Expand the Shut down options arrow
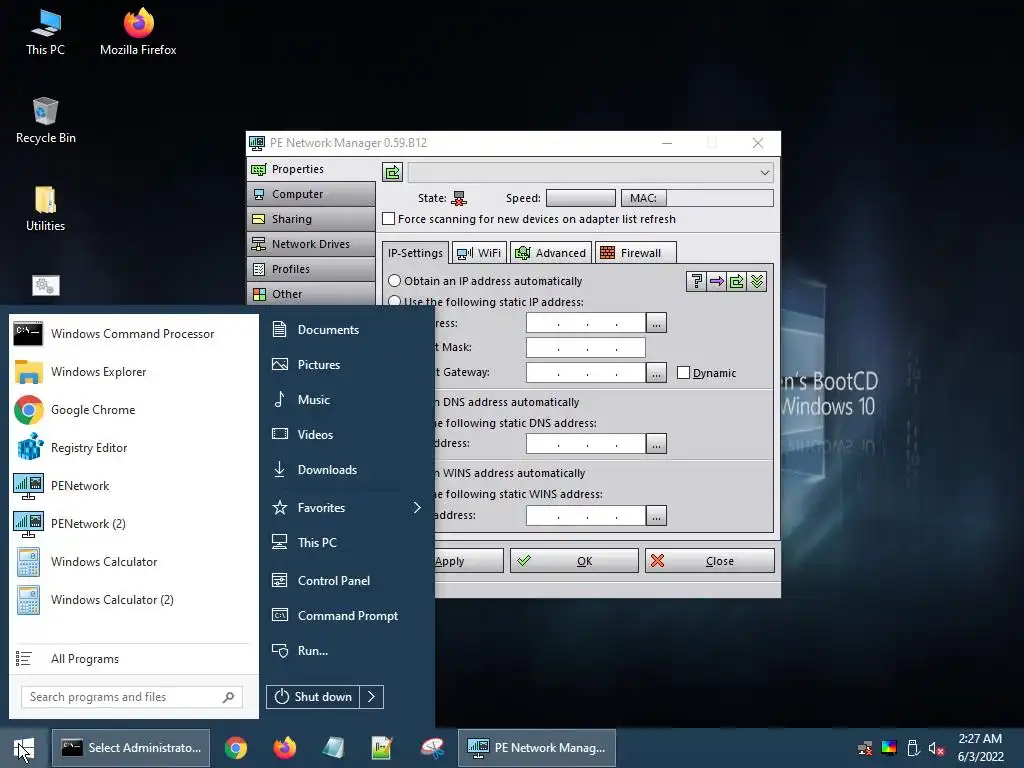The image size is (1024, 768). [x=372, y=697]
